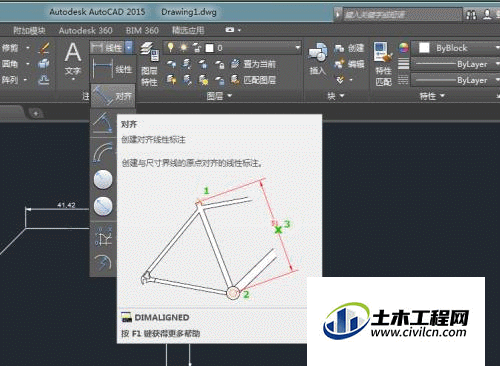The width and height of the screenshot is (500, 366).
Task: Click the new drawing tab plus button
Action: point(36,113)
